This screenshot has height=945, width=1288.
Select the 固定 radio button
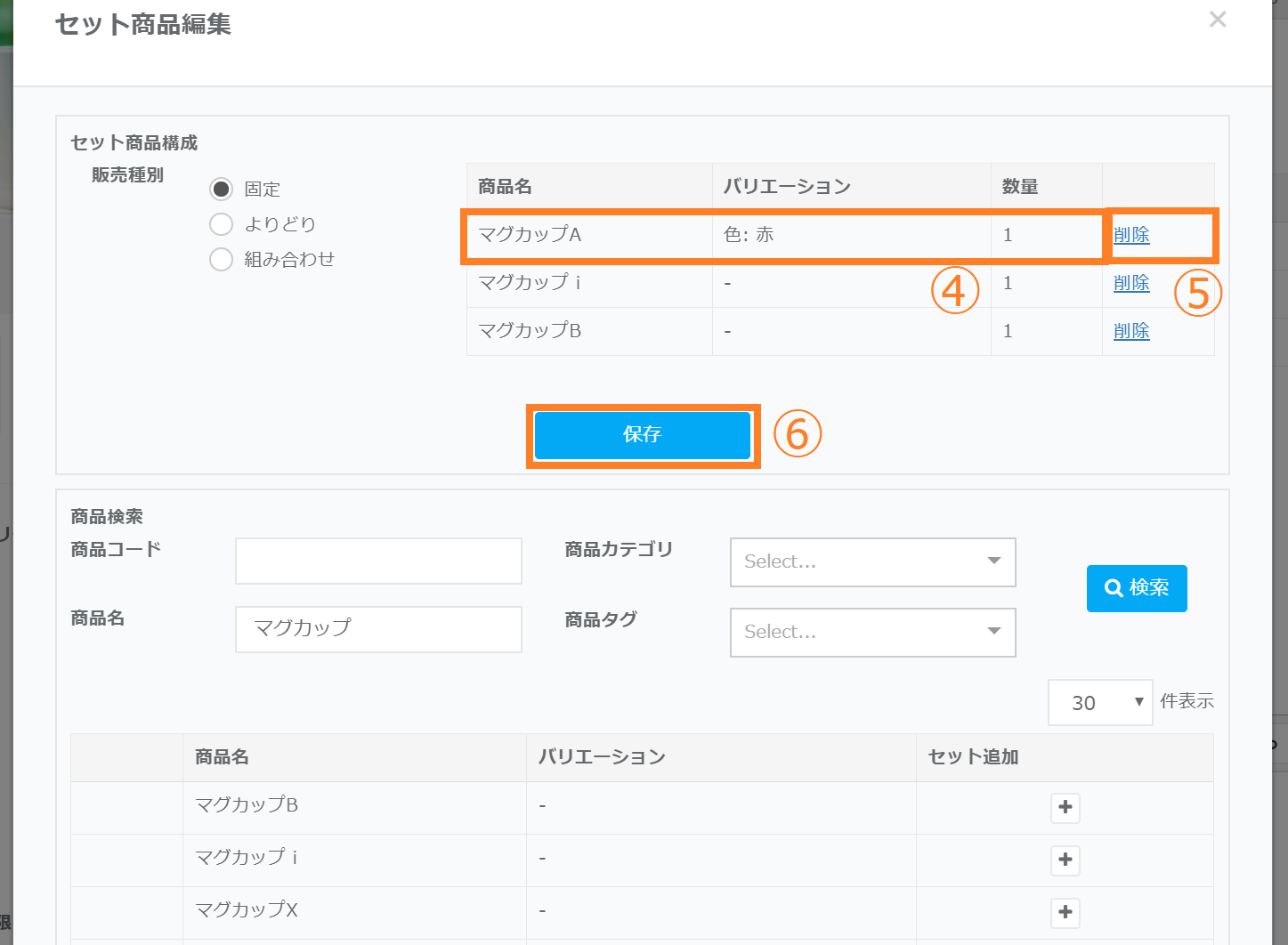tap(221, 190)
